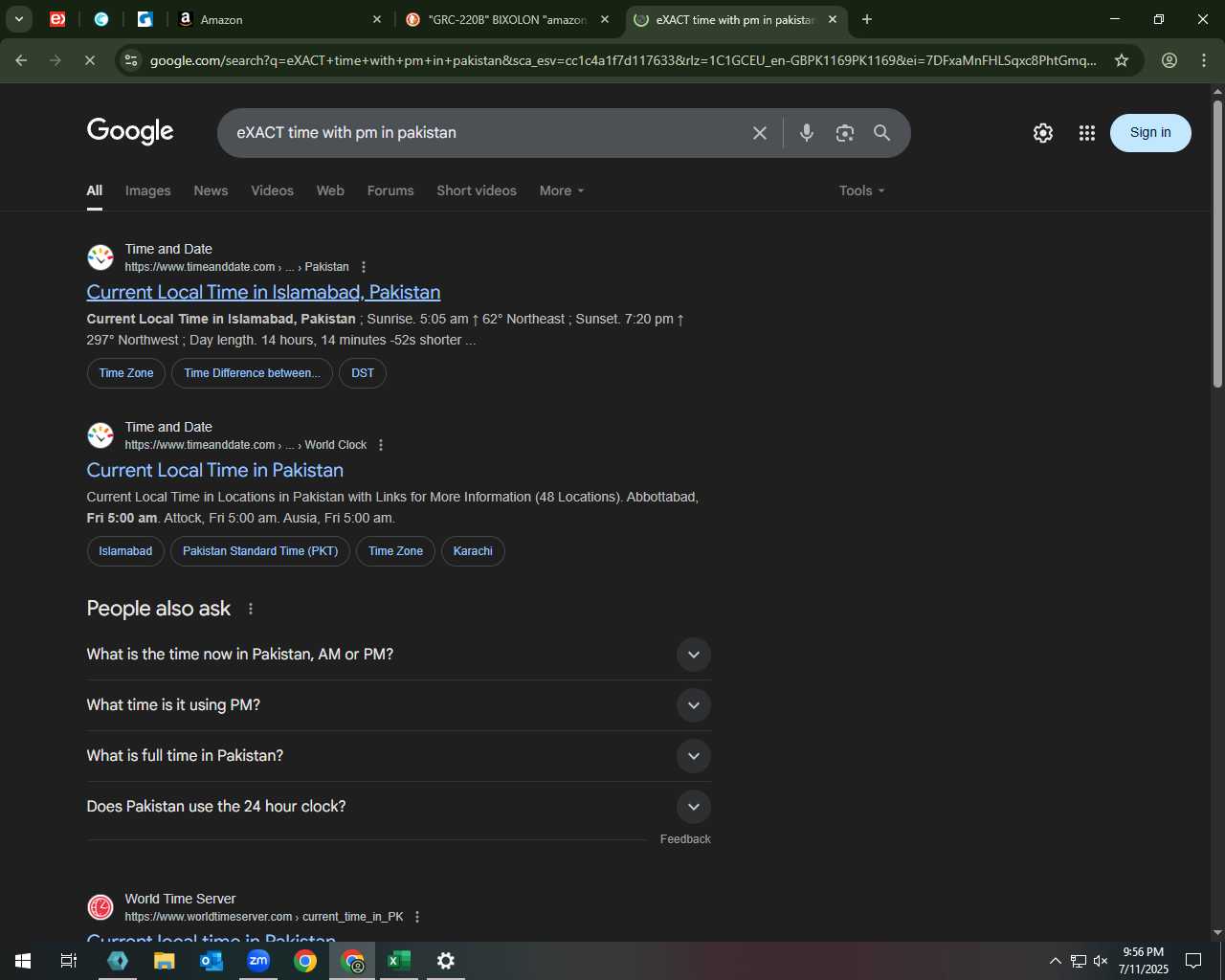The width and height of the screenshot is (1225, 980).
Task: Click the Karachi chip
Action: click(x=473, y=551)
